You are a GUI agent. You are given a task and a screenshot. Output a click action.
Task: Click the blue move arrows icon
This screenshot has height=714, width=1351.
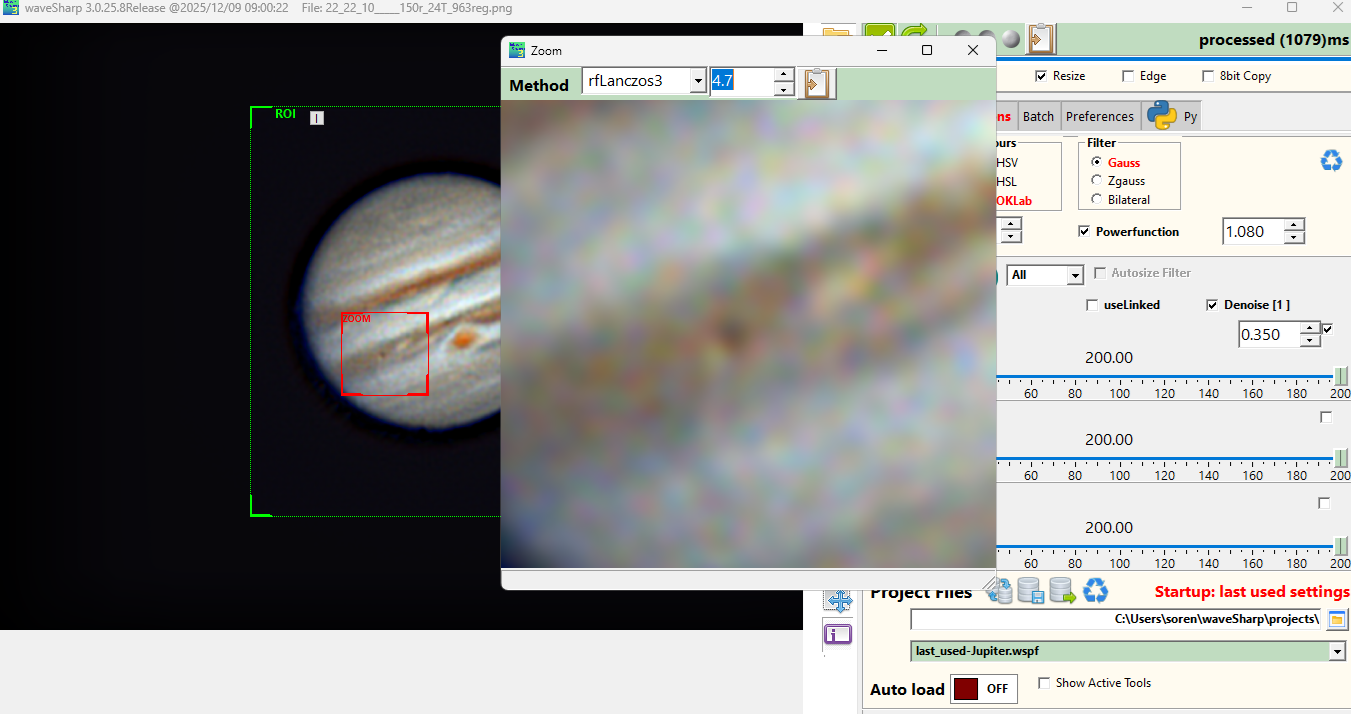pyautogui.click(x=839, y=600)
